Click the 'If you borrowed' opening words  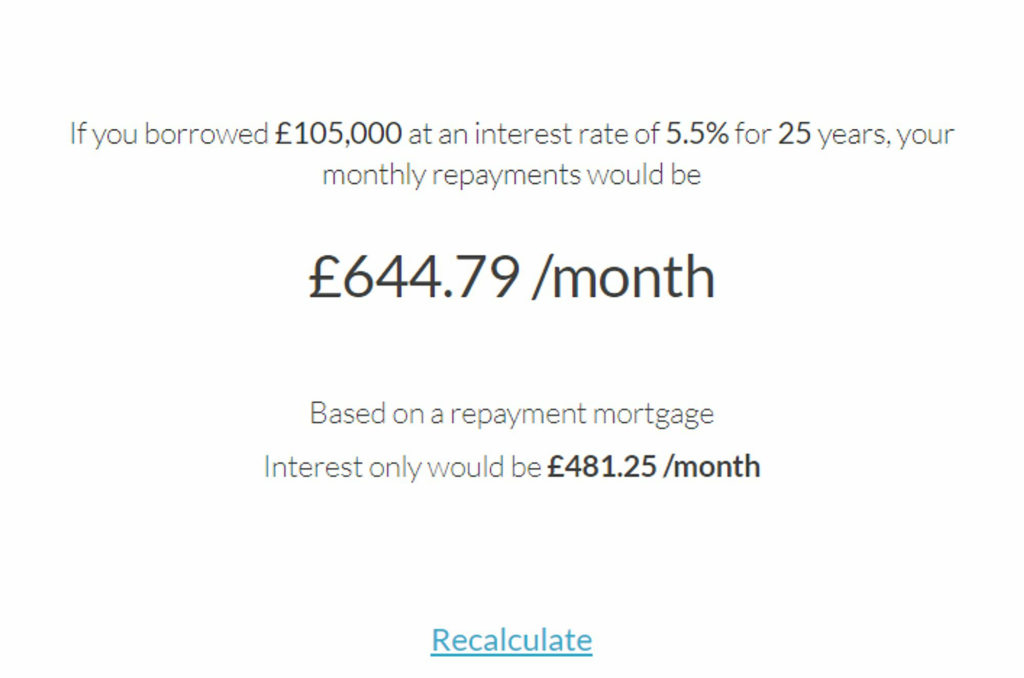tap(169, 135)
